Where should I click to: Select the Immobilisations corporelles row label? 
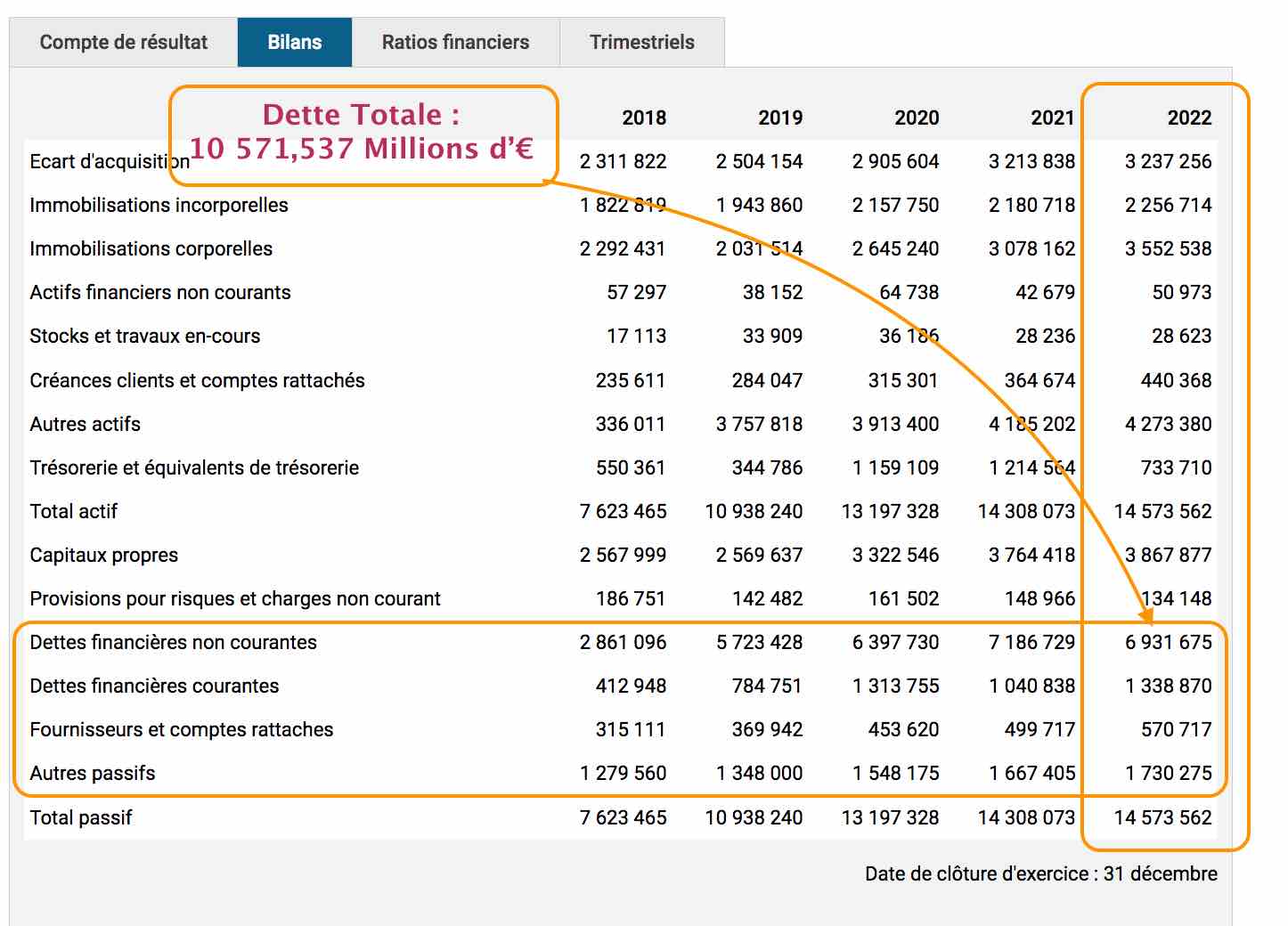(x=151, y=248)
